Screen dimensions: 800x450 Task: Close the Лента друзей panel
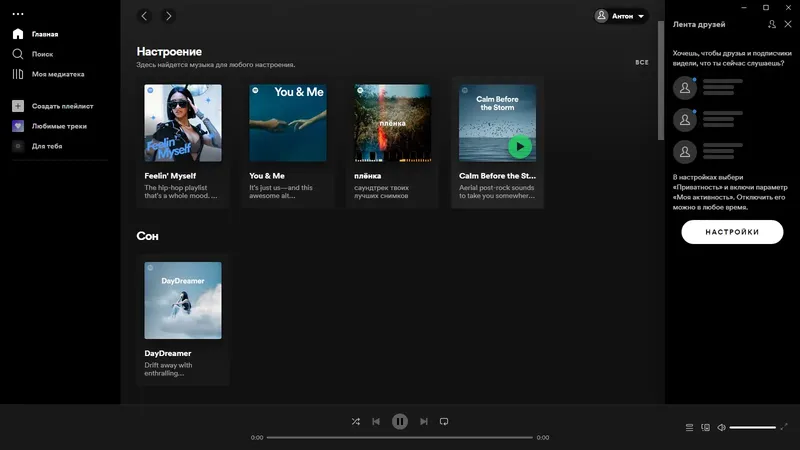click(788, 24)
